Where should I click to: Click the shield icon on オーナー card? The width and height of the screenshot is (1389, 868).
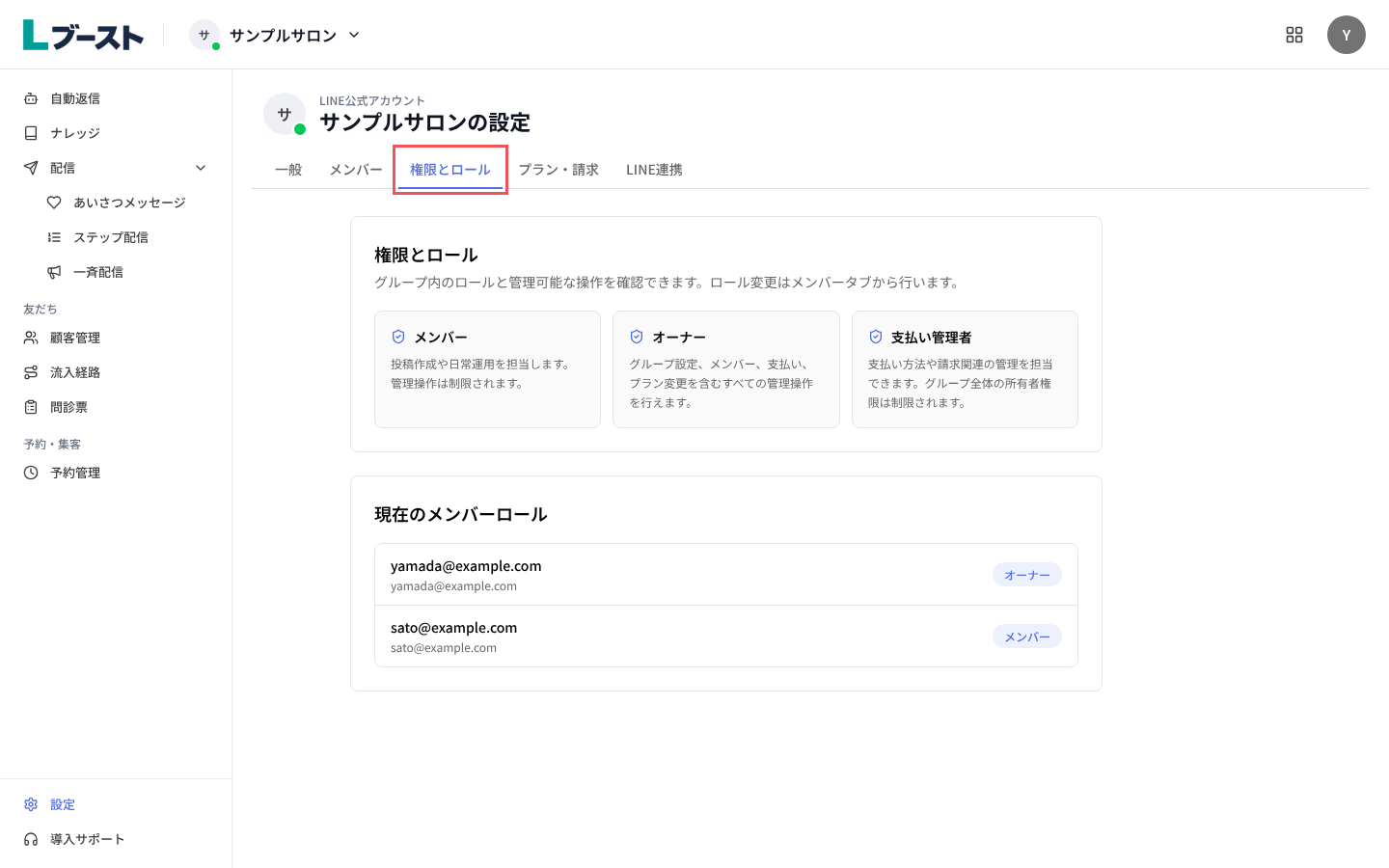tap(637, 337)
